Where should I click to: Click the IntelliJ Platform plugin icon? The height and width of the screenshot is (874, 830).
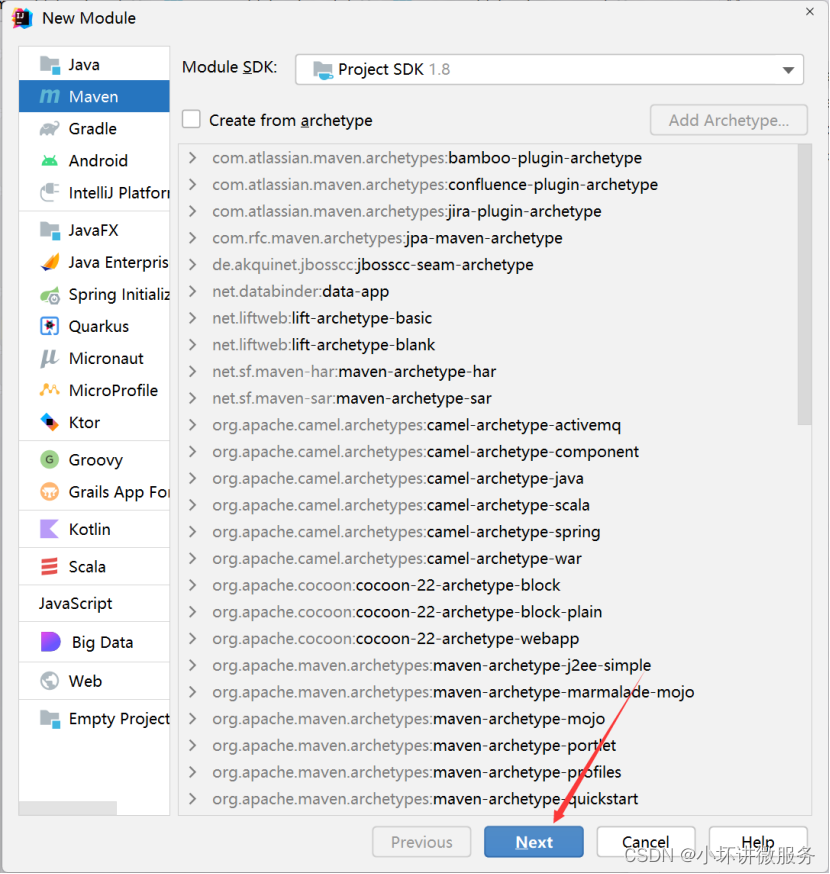50,193
